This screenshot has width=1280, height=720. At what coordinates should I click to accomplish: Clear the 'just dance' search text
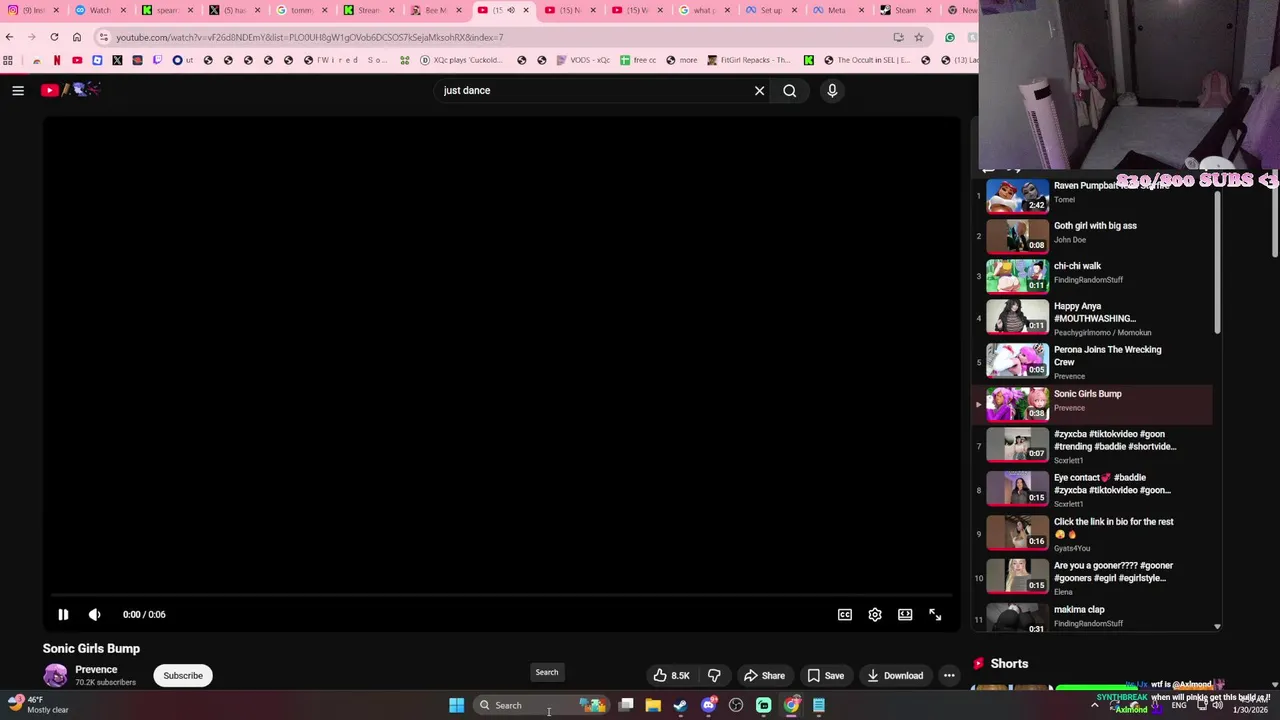pos(759,91)
